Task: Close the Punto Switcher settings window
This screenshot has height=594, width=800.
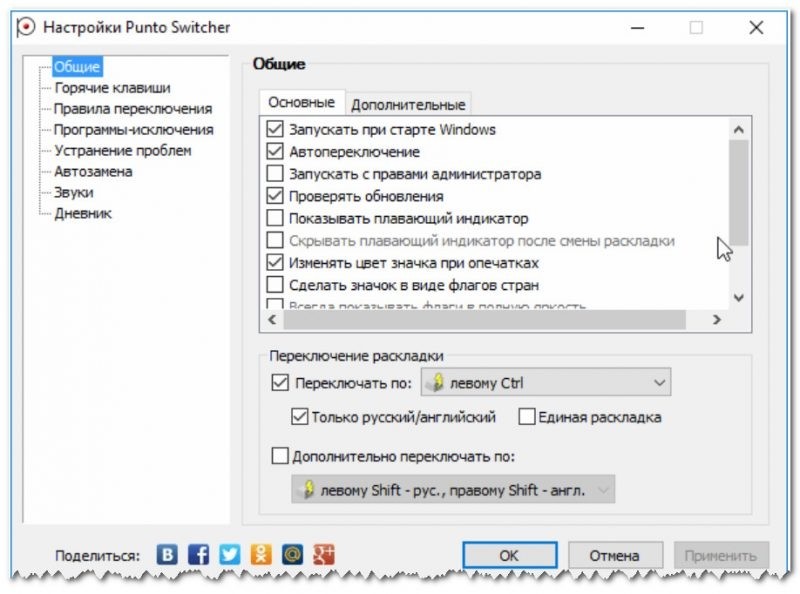Action: (756, 28)
